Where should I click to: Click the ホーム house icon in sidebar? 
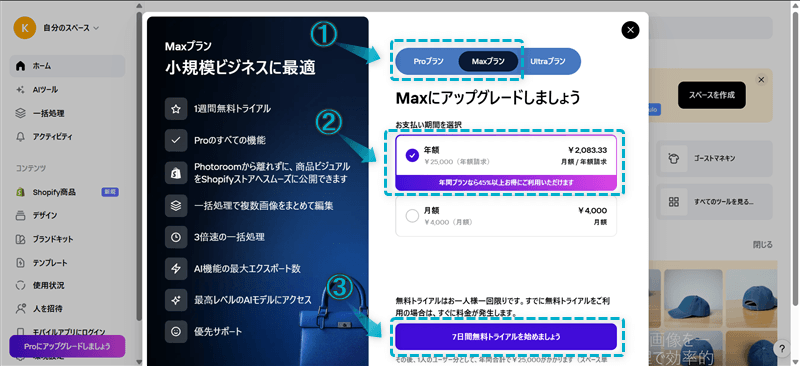click(20, 66)
